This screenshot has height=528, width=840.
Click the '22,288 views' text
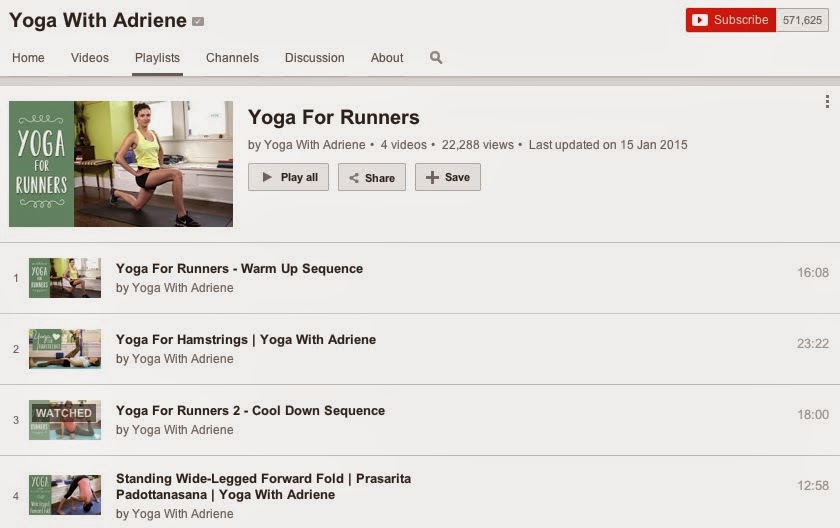pos(477,145)
